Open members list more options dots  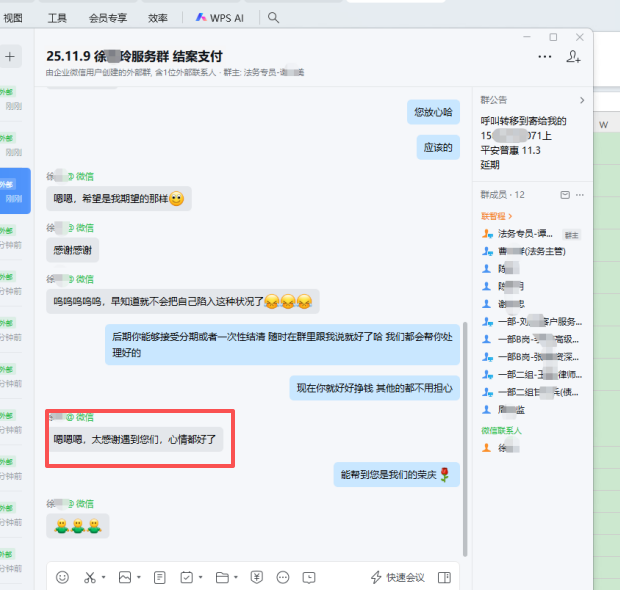pyautogui.click(x=580, y=195)
